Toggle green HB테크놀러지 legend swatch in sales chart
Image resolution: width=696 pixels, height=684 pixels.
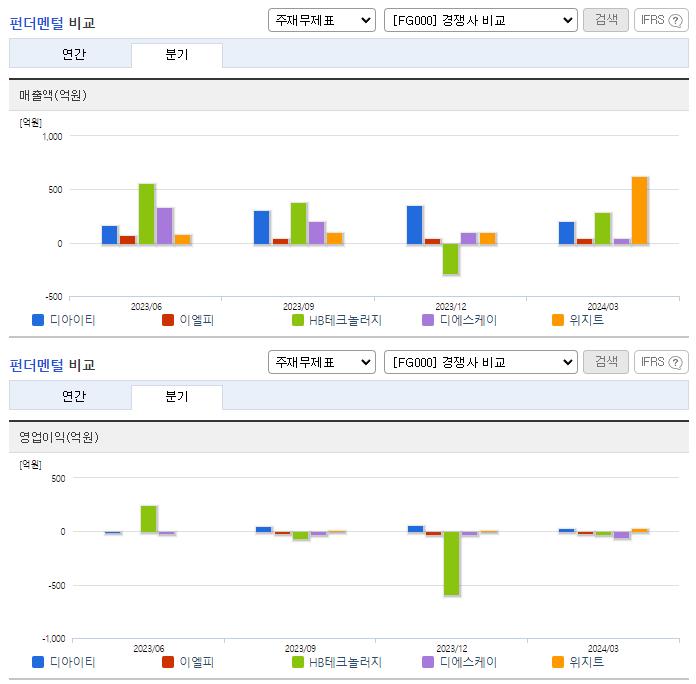point(298,320)
